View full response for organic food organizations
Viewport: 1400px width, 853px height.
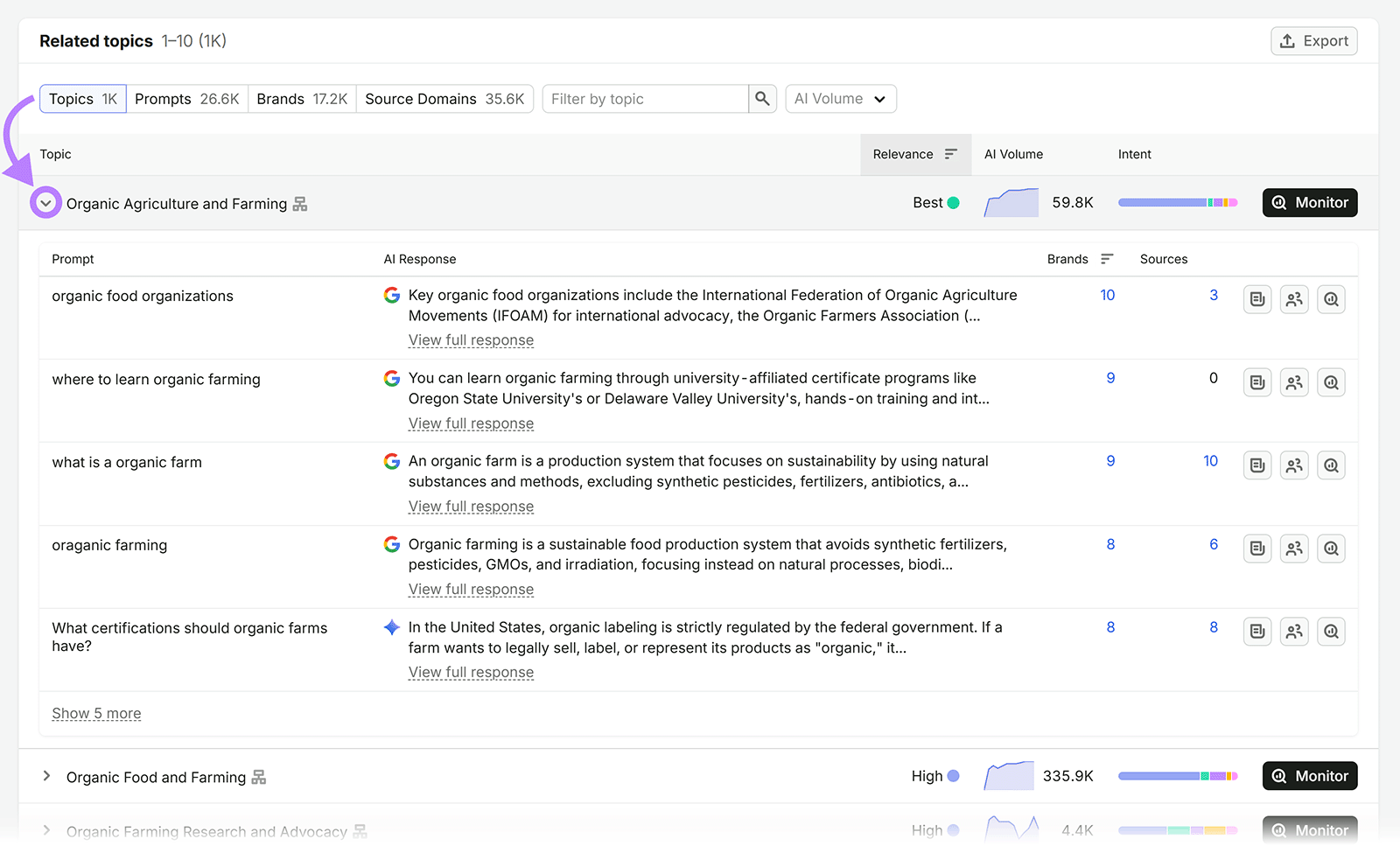471,340
